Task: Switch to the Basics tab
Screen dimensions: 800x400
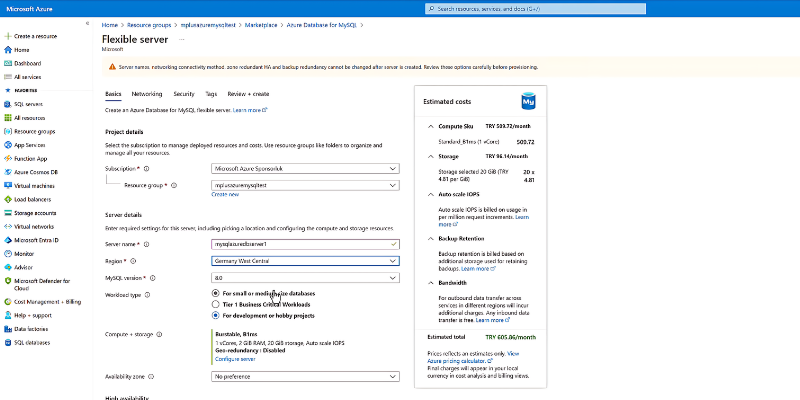Action: coord(113,94)
